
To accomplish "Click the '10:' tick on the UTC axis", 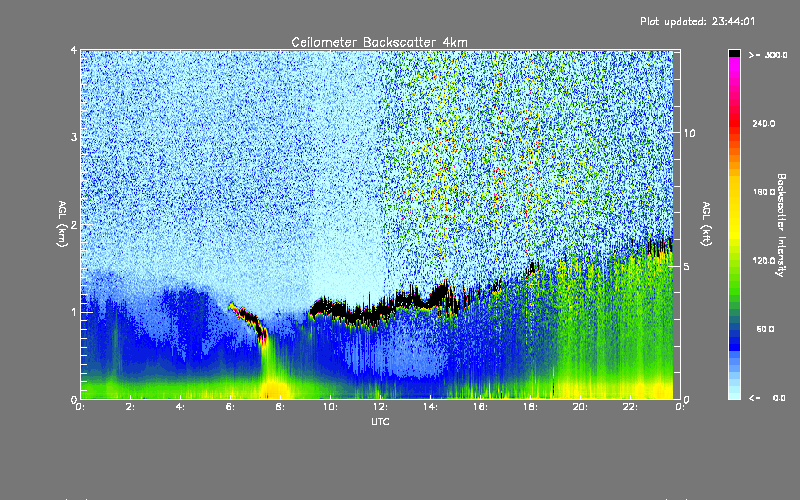I will 330,407.
